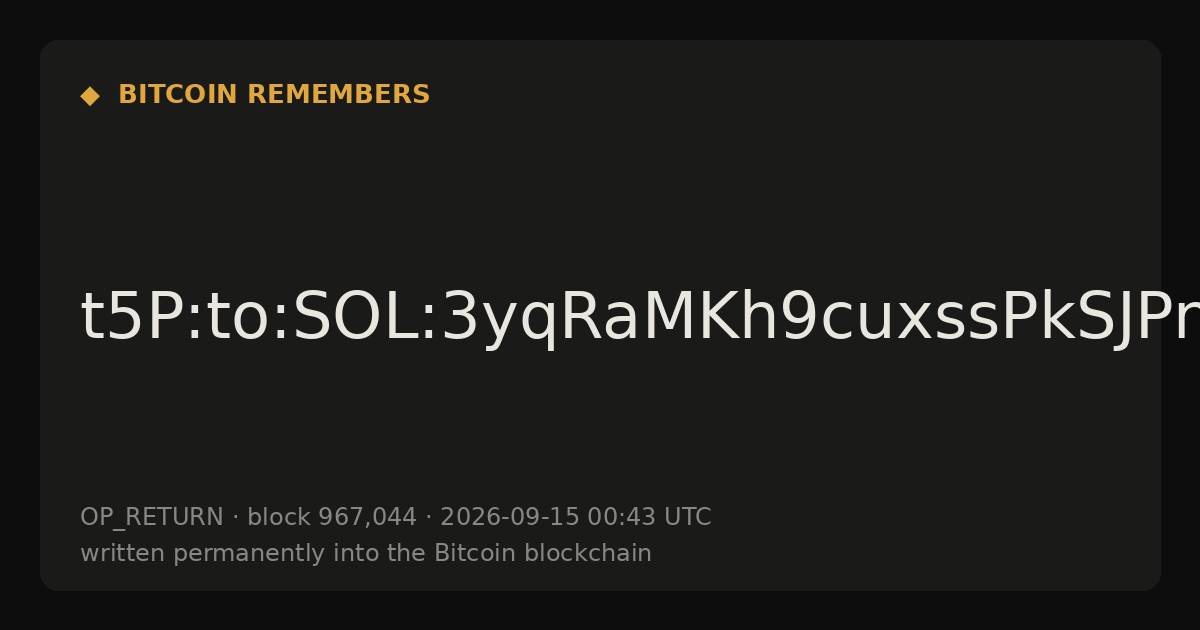1200x630 pixels.
Task: Click the word 'into' in the caption
Action: (x=340, y=554)
